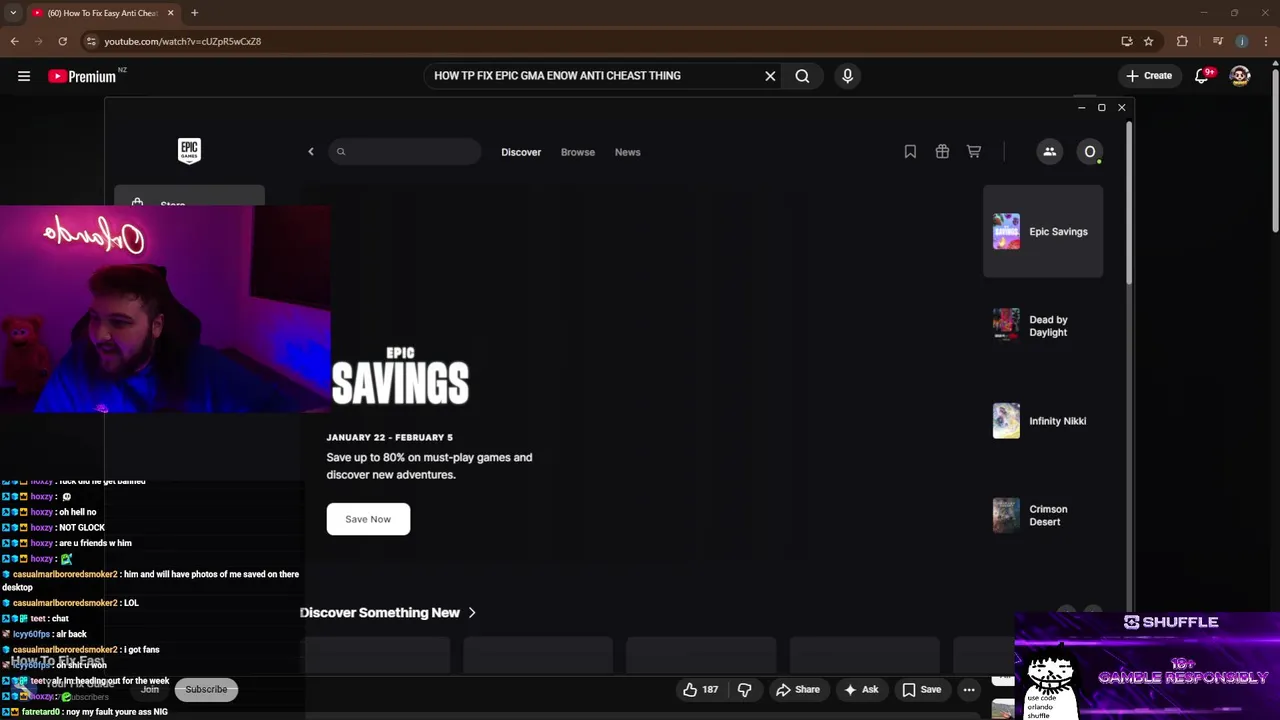
Task: Expand Discover Something New section
Action: click(388, 613)
